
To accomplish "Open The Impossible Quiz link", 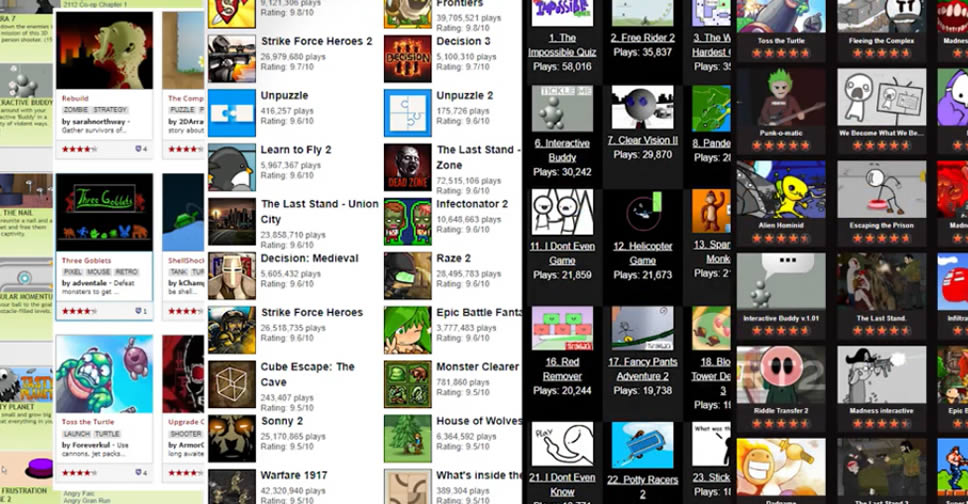I will (x=561, y=45).
